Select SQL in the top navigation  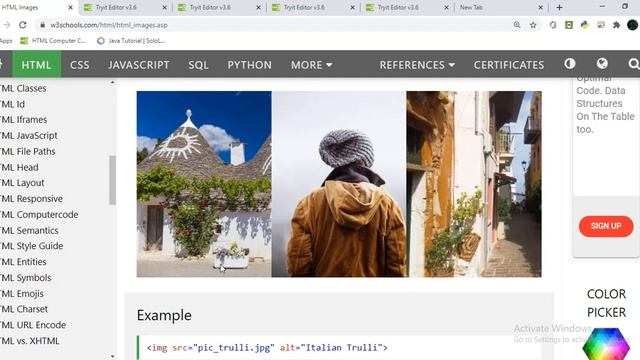pos(198,64)
